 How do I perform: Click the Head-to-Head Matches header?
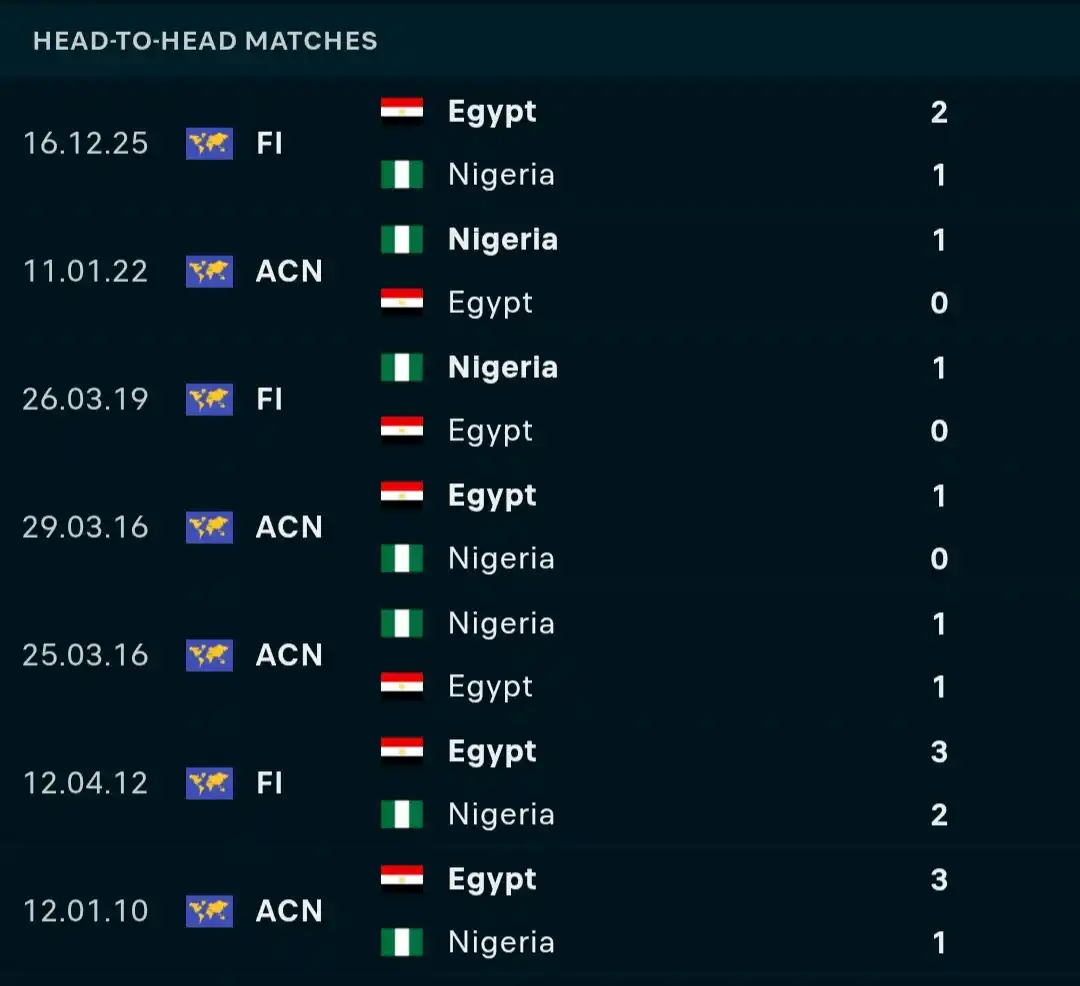205,41
